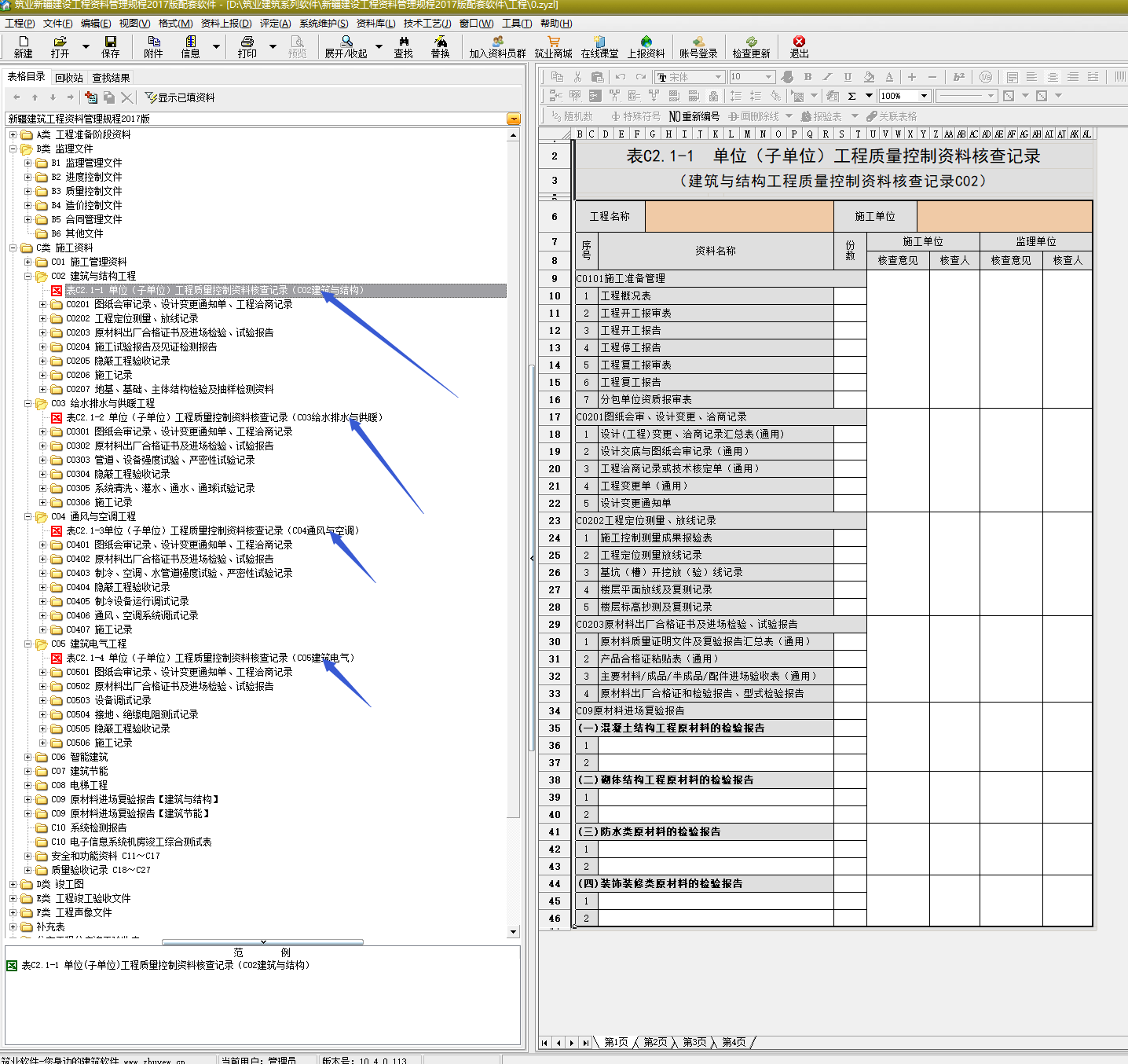
Task: Open the 在线课堂 online classroom
Action: click(599, 46)
